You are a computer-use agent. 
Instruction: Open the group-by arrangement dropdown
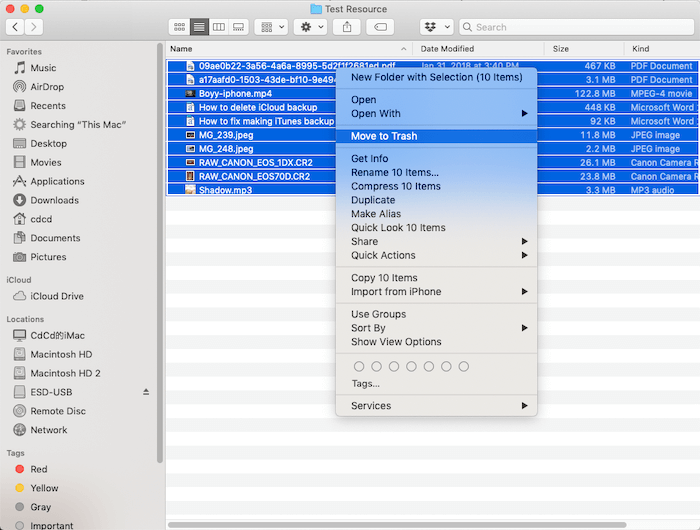(x=271, y=27)
